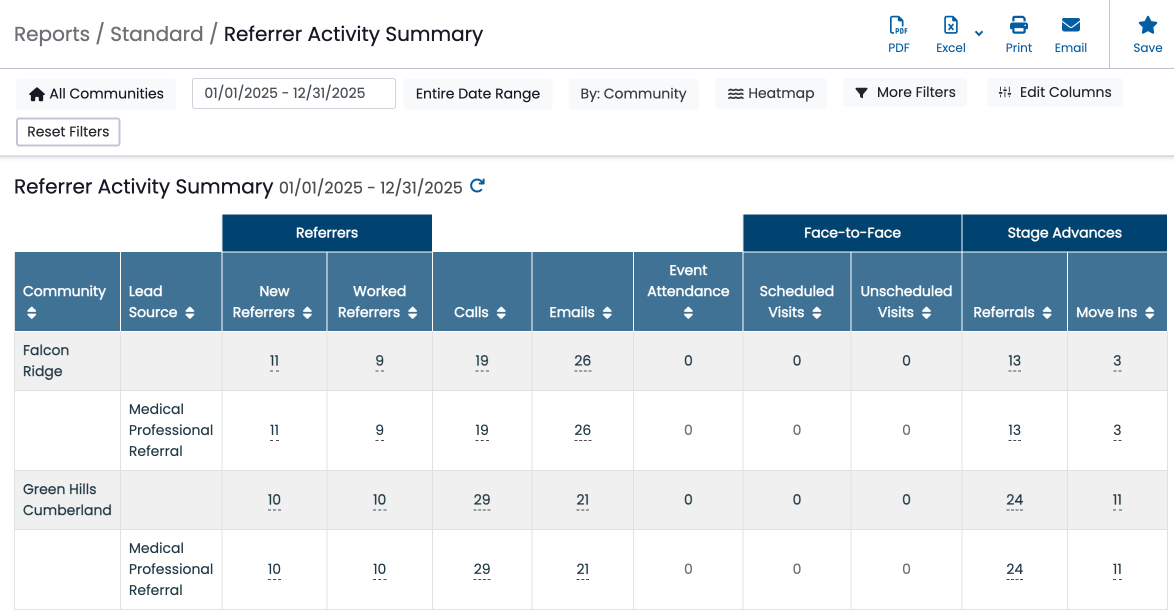1174x610 pixels.
Task: Click the date range input field
Action: coord(294,94)
